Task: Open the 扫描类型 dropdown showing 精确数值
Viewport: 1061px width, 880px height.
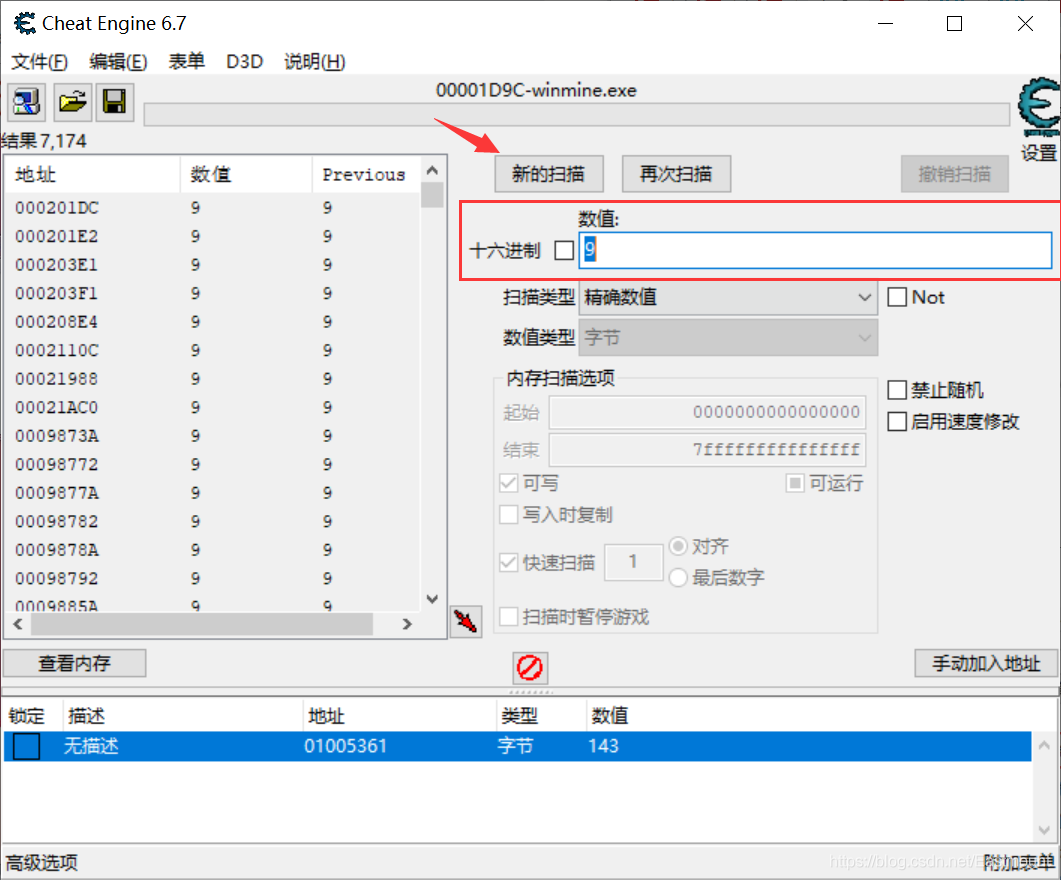Action: 728,298
